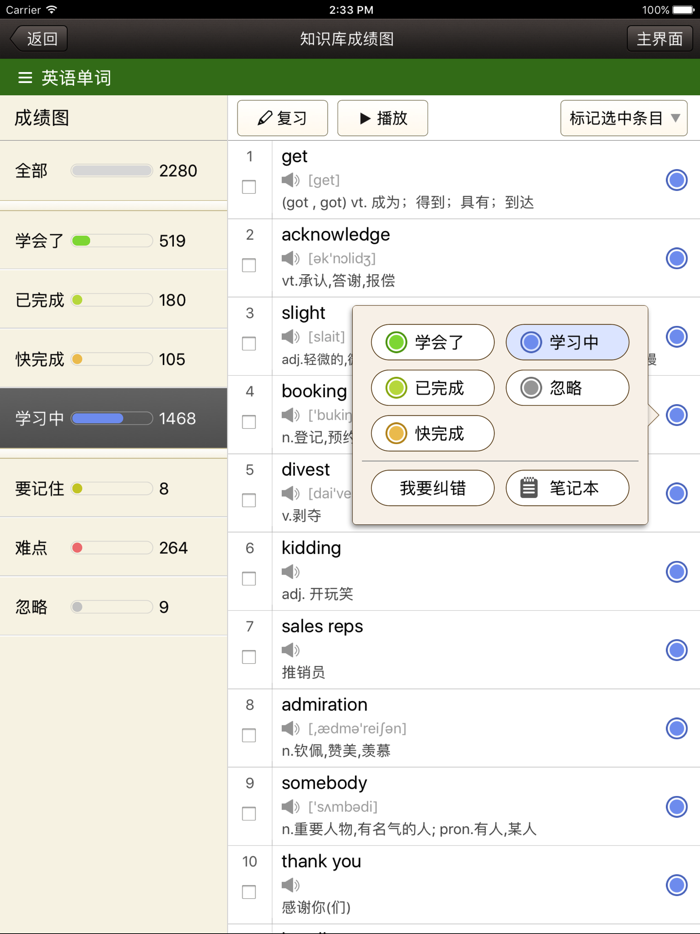
Task: Open the hamburger menu next to 英语单词
Action: coord(25,75)
